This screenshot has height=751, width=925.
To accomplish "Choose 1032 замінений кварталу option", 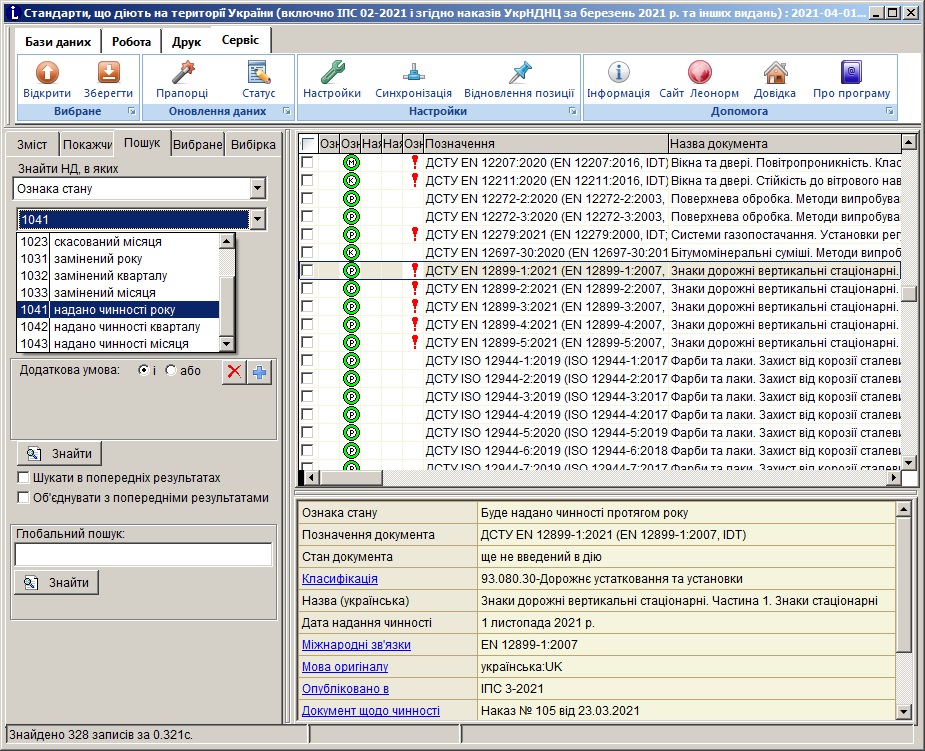I will 118,276.
